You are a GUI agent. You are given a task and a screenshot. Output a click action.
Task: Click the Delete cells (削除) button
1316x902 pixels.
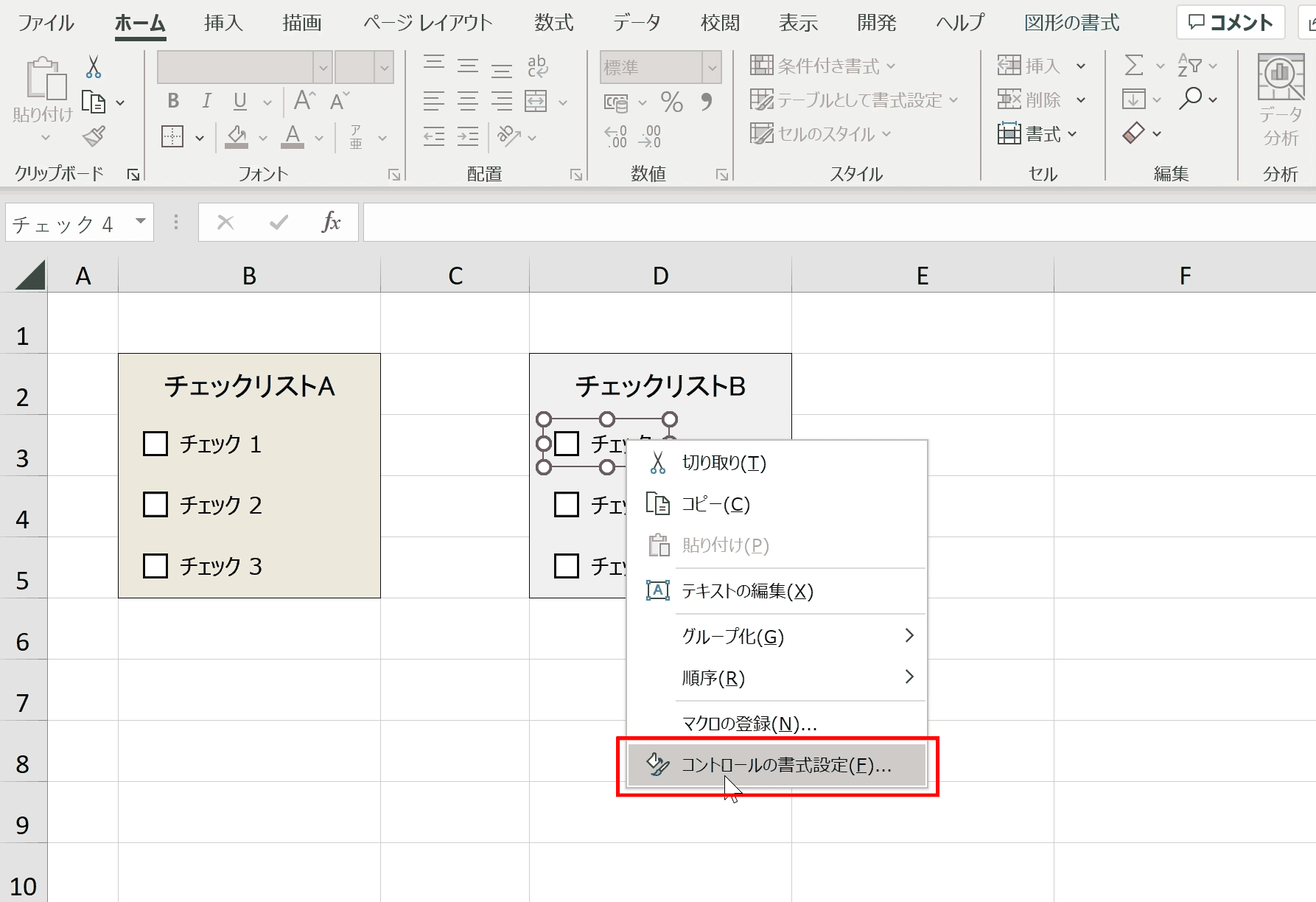pyautogui.click(x=1029, y=99)
